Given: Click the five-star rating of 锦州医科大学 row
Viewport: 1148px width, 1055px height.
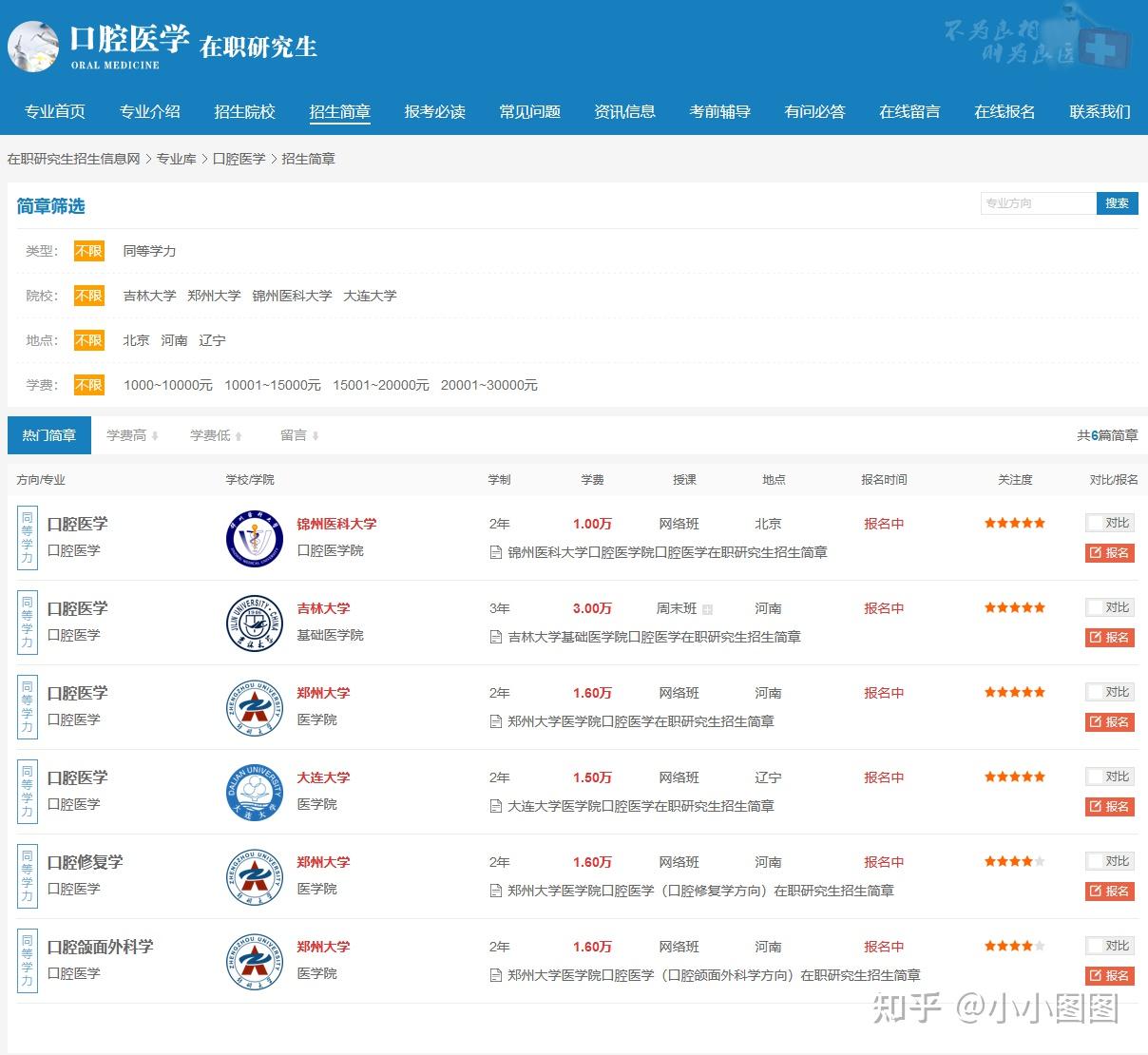Looking at the screenshot, I should (x=1014, y=523).
